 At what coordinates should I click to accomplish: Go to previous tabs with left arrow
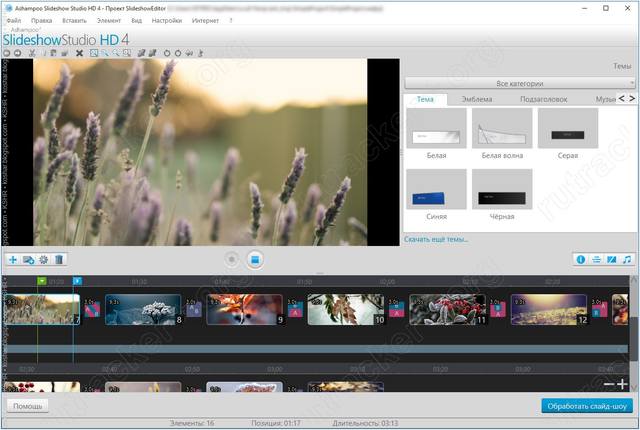[x=621, y=98]
